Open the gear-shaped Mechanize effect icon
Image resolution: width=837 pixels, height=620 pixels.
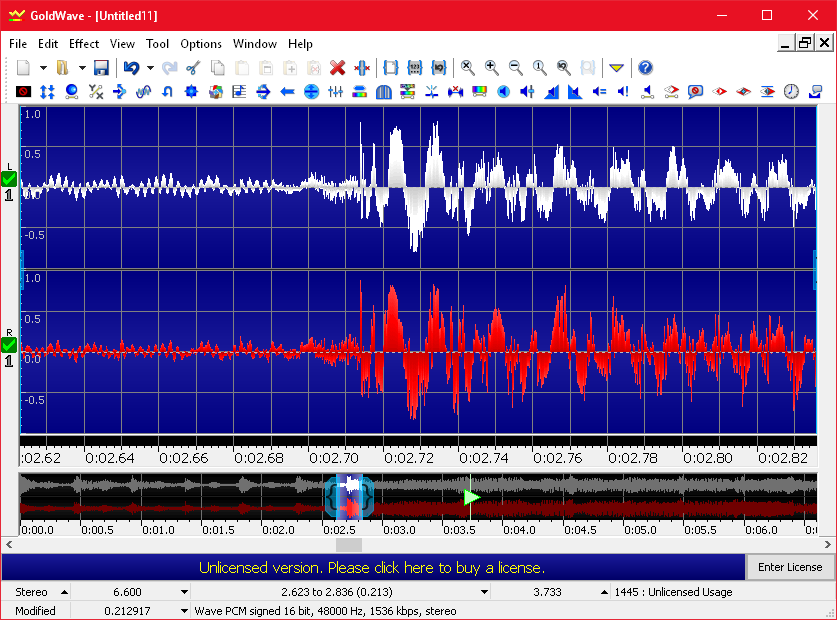pyautogui.click(x=191, y=92)
